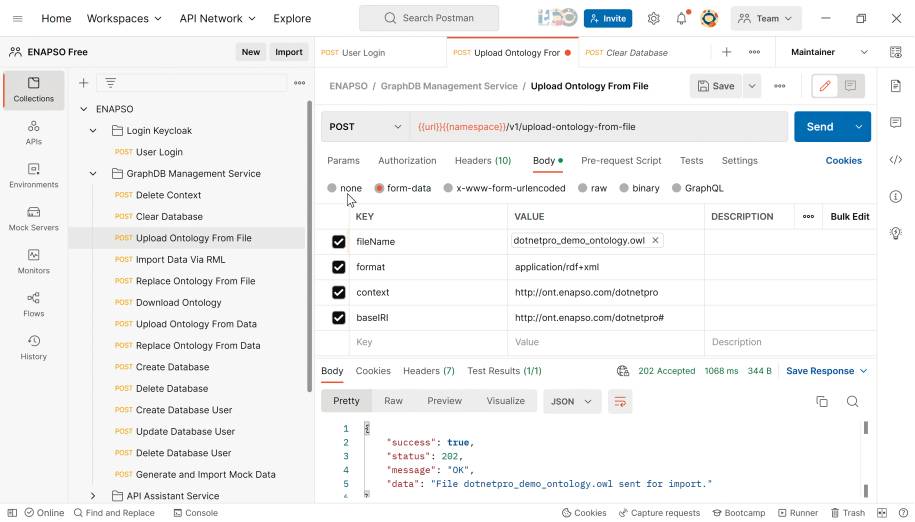
Task: Open documentation icon in right sidebar
Action: pyautogui.click(x=896, y=86)
